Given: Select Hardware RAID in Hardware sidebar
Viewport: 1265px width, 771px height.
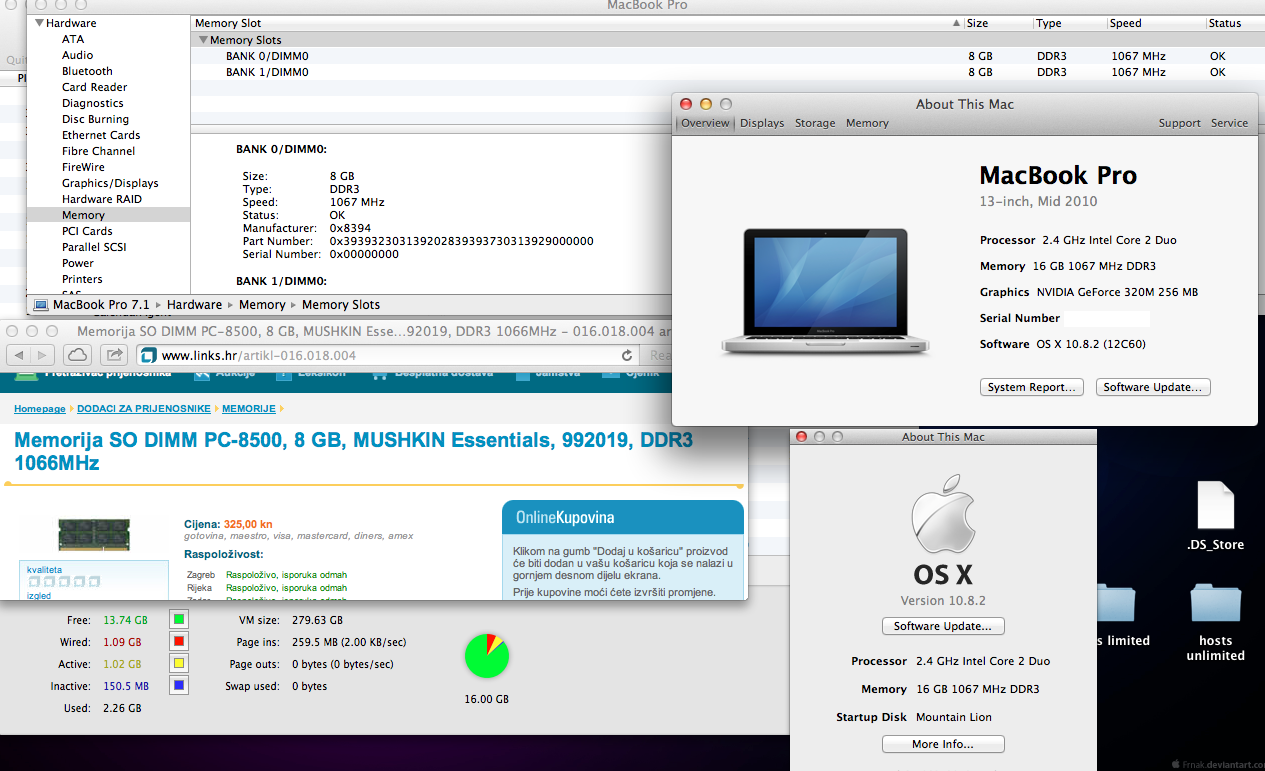Looking at the screenshot, I should click(102, 199).
